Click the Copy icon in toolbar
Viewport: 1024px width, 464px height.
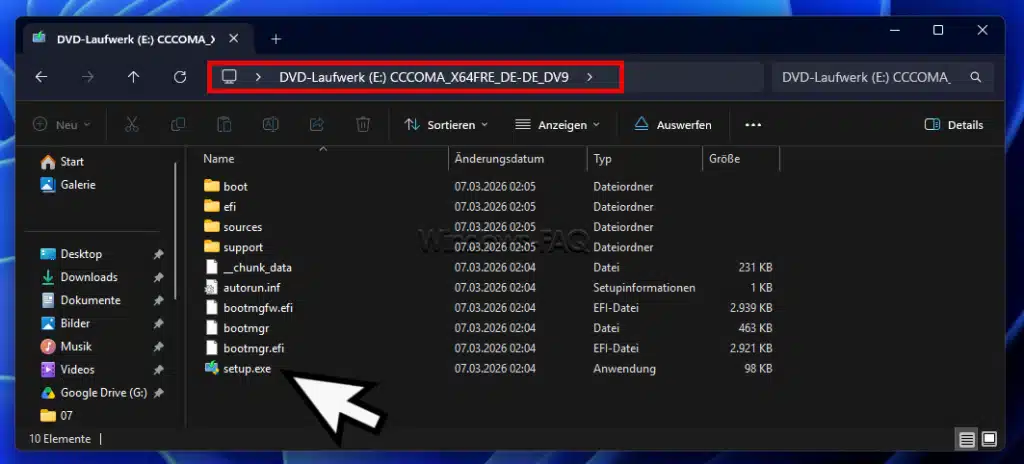[x=178, y=124]
